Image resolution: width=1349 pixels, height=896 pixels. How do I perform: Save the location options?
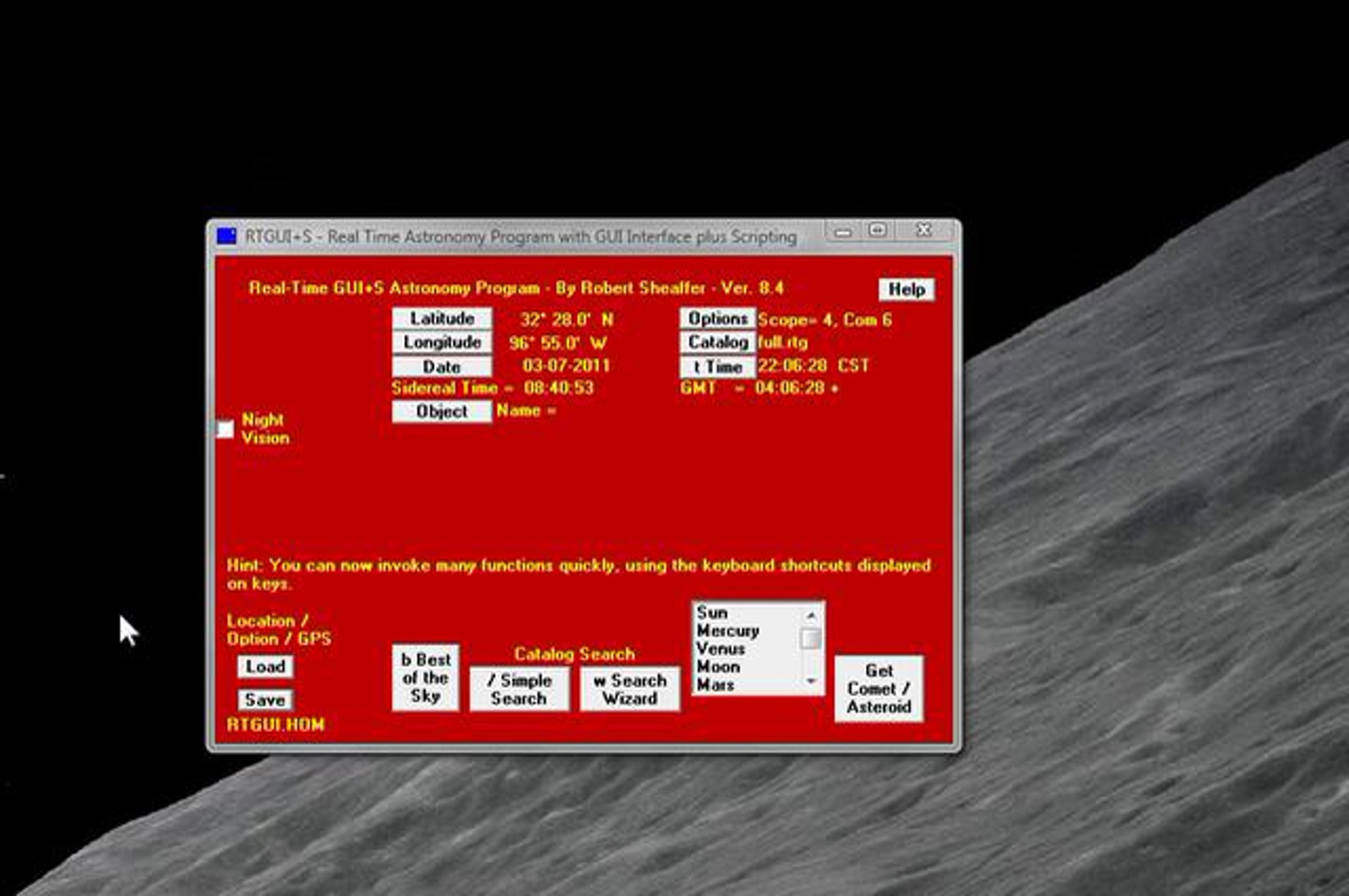[x=265, y=699]
